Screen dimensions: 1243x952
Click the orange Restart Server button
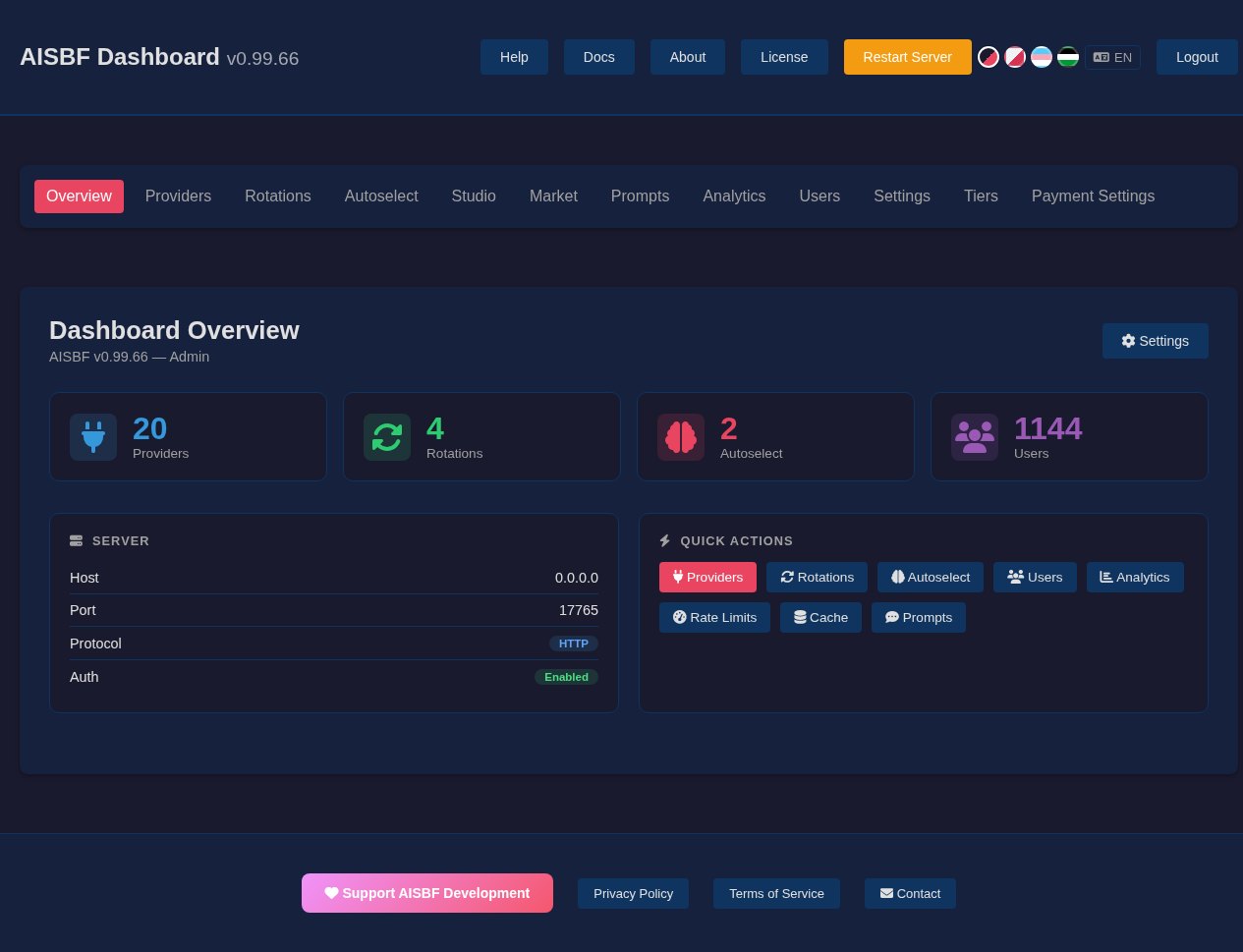908,57
